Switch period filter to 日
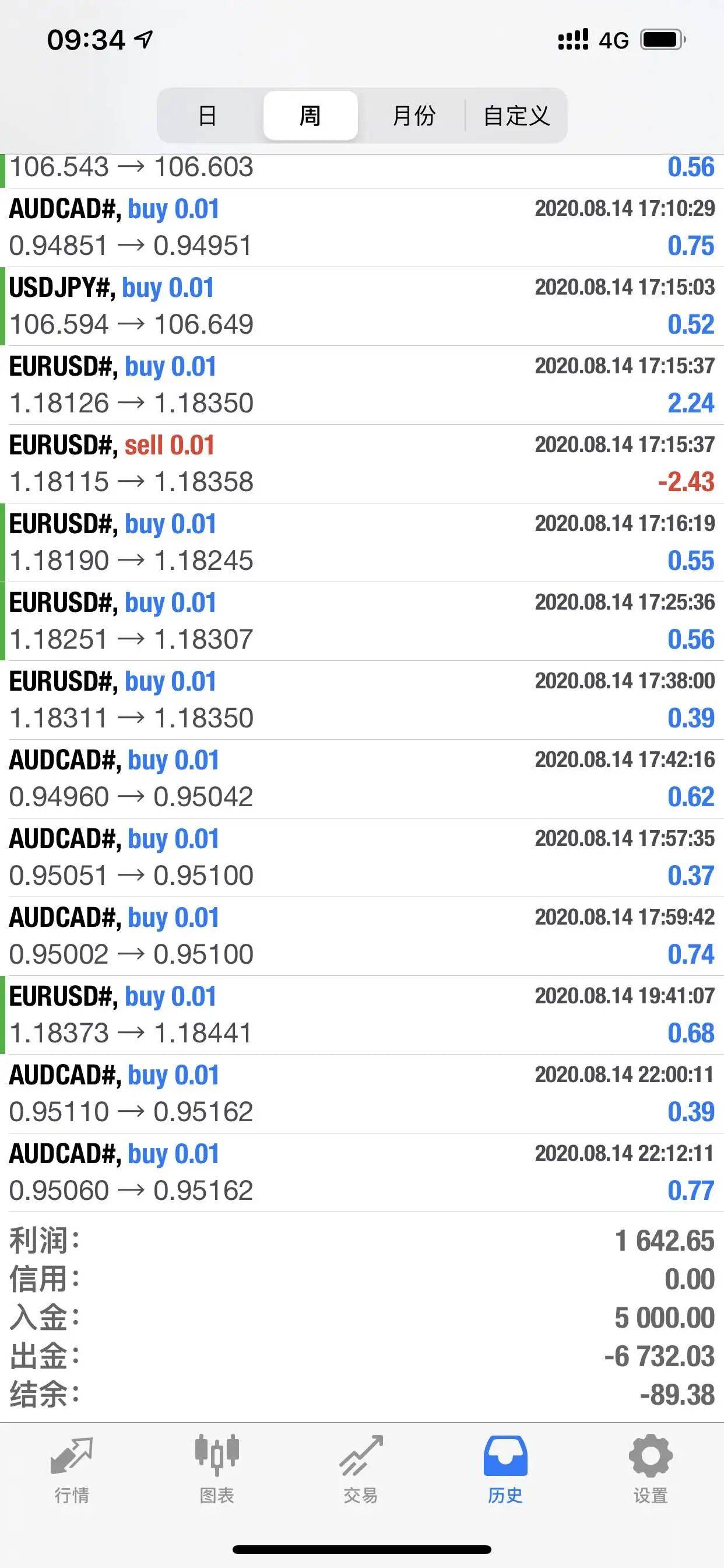 [208, 115]
